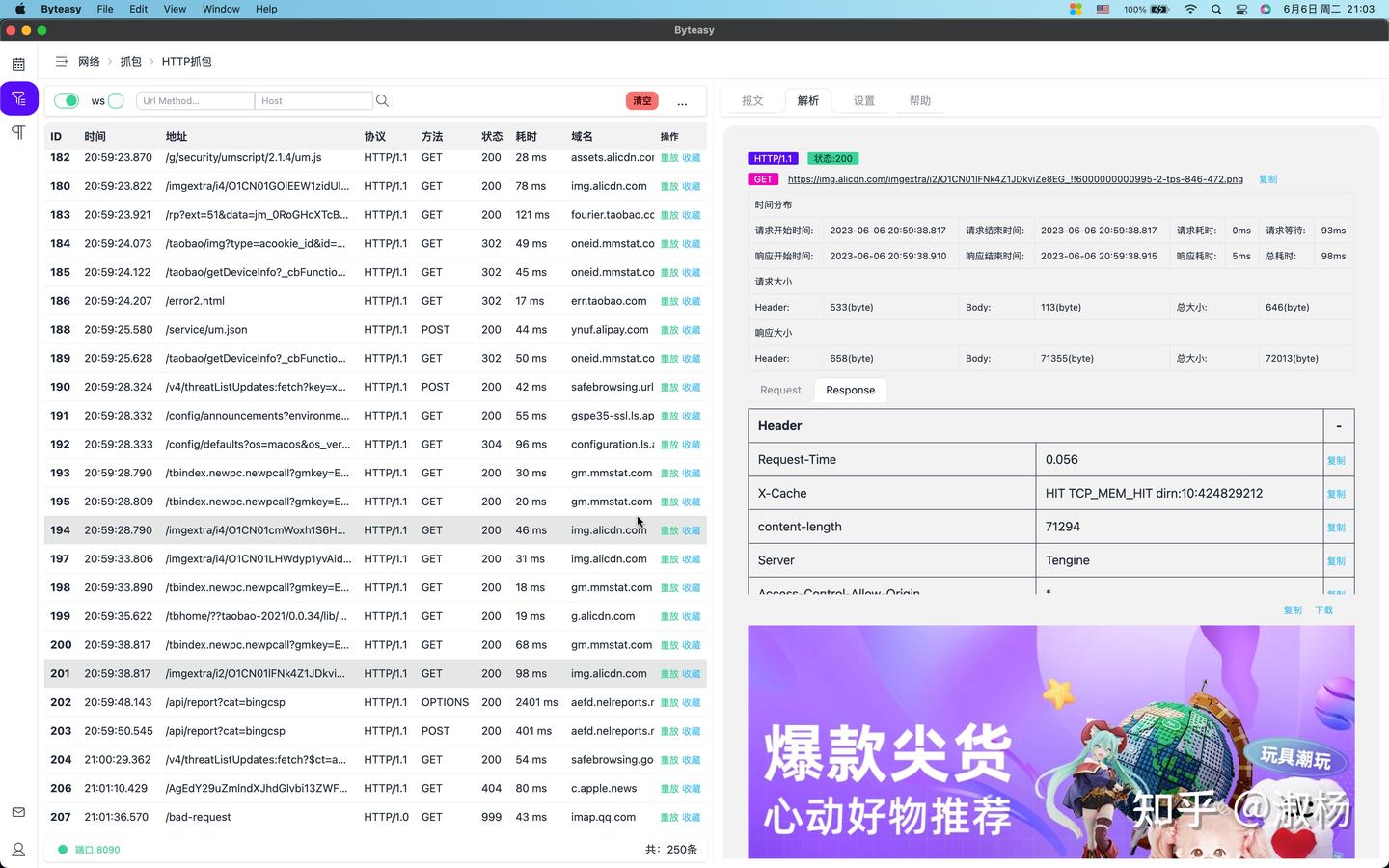Toggle the green capture switch in filter bar
Screen dimensions: 1389x868
click(66, 100)
